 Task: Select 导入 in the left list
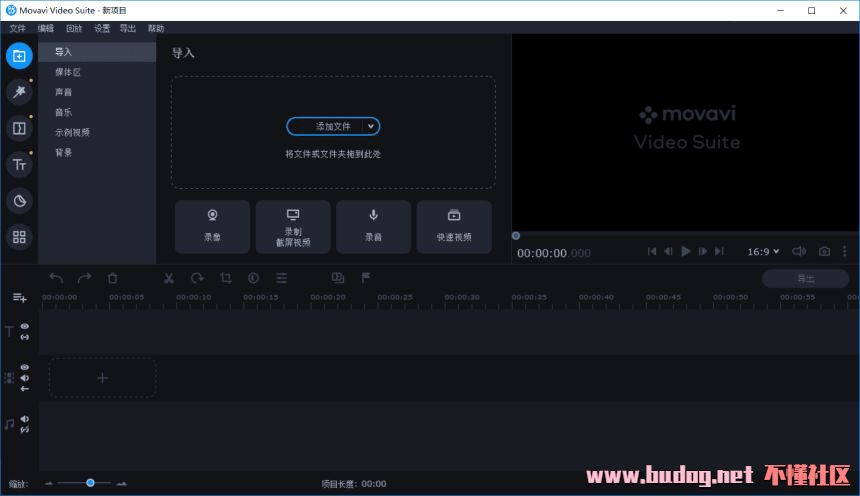(97, 52)
